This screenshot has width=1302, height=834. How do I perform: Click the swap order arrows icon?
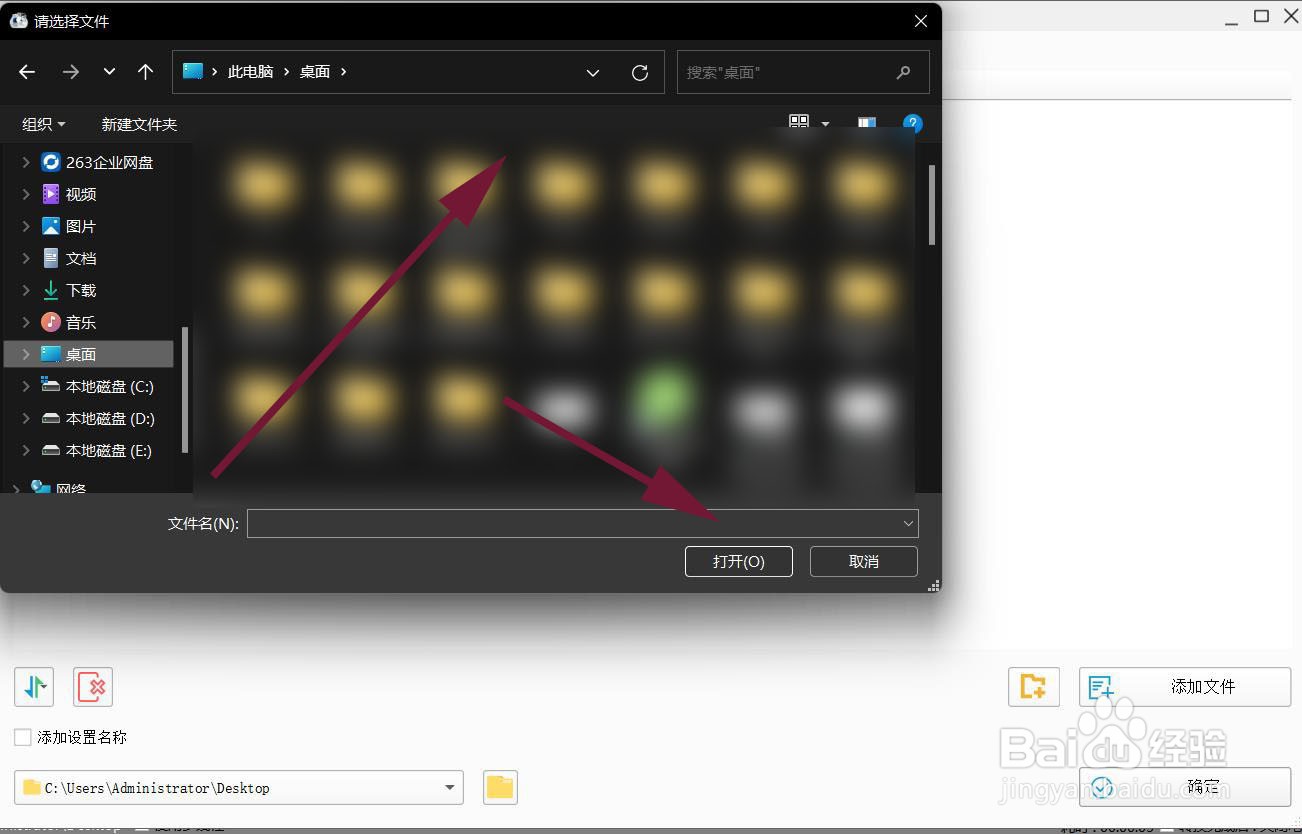point(34,687)
